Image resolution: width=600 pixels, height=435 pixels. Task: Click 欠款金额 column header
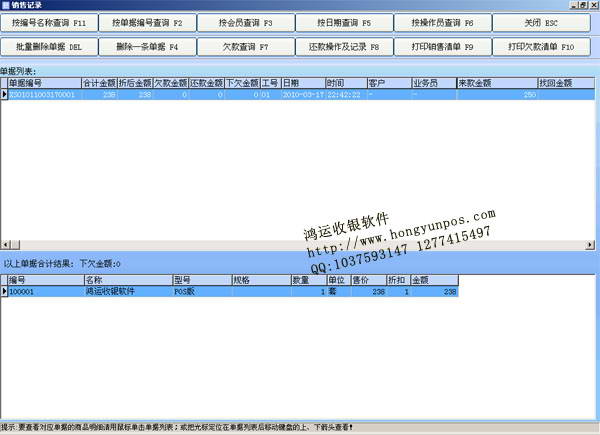(171, 83)
